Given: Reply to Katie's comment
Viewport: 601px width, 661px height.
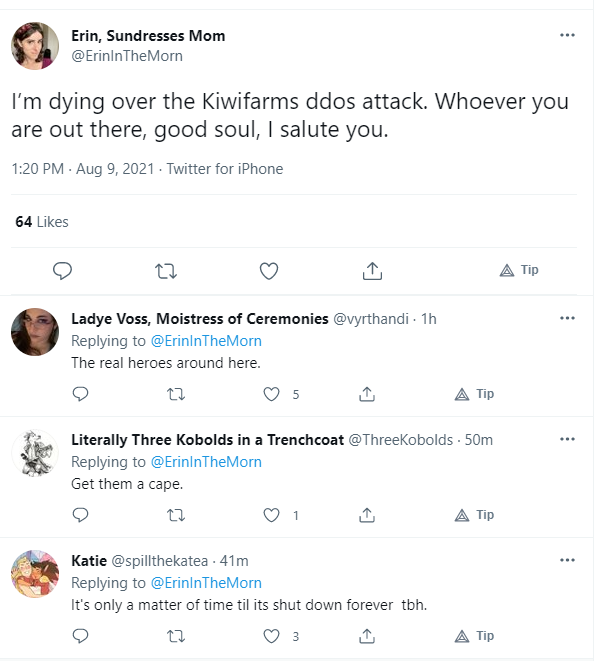Looking at the screenshot, I should (81, 636).
